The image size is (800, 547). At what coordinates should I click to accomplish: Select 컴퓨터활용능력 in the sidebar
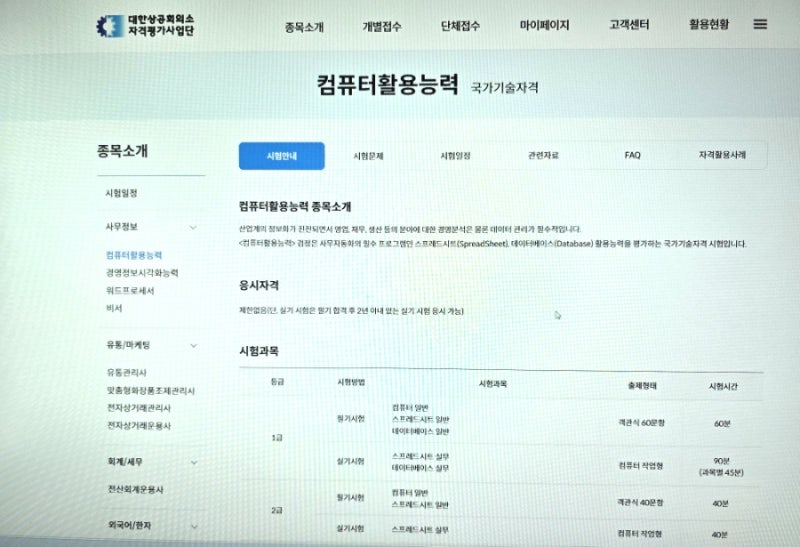pos(134,255)
